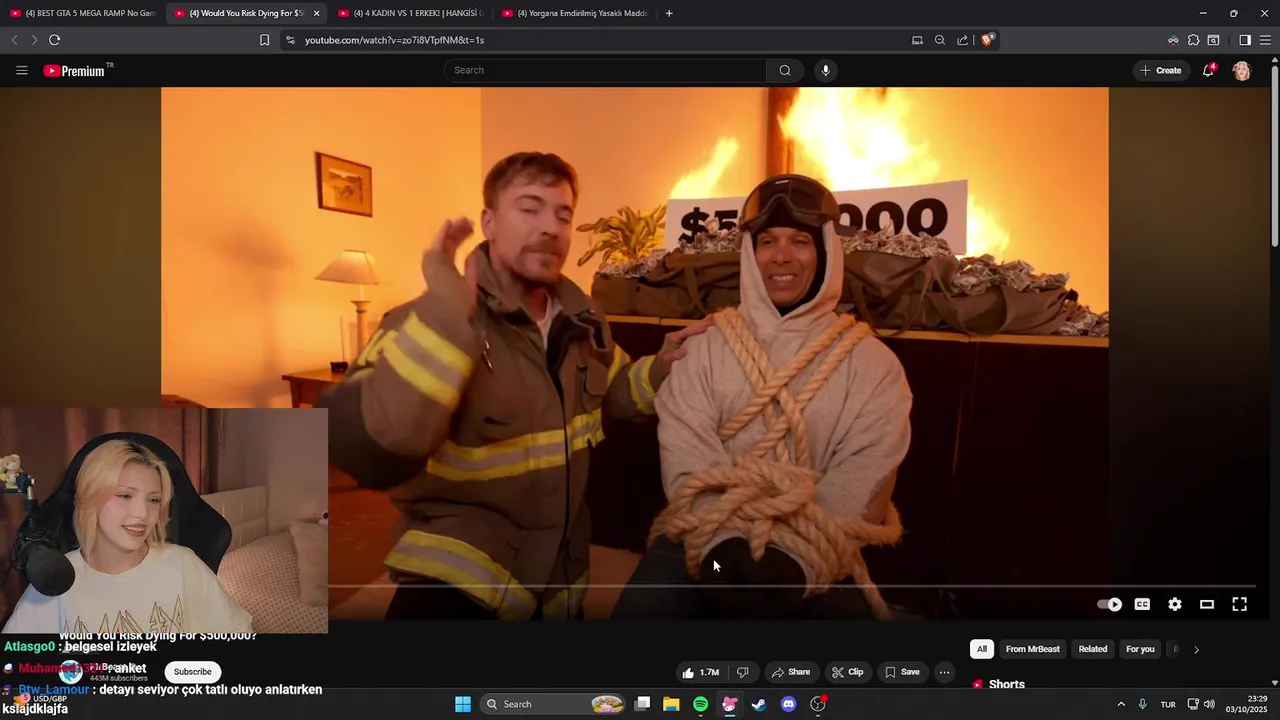Open more actions ellipsis under the video

pos(944,672)
